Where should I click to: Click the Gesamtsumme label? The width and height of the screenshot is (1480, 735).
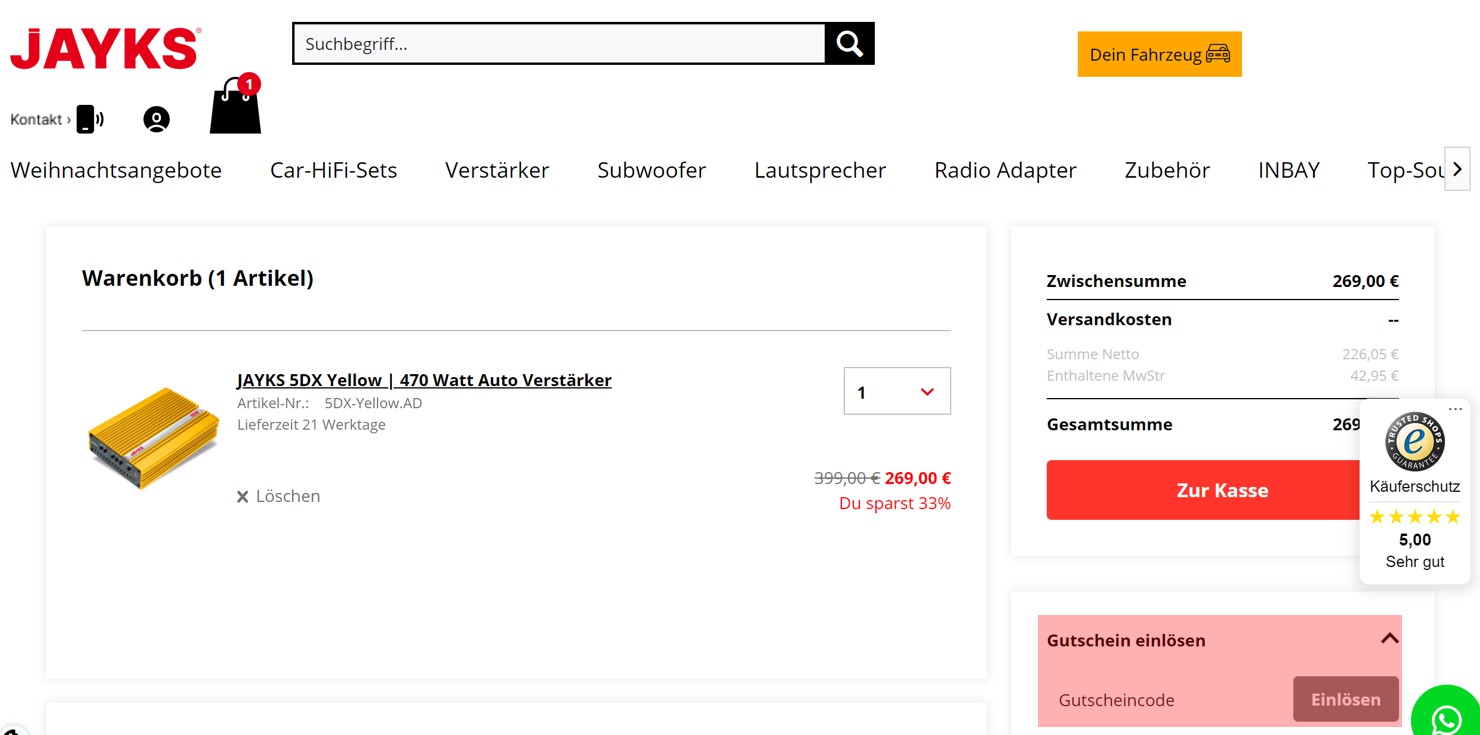pos(1109,424)
